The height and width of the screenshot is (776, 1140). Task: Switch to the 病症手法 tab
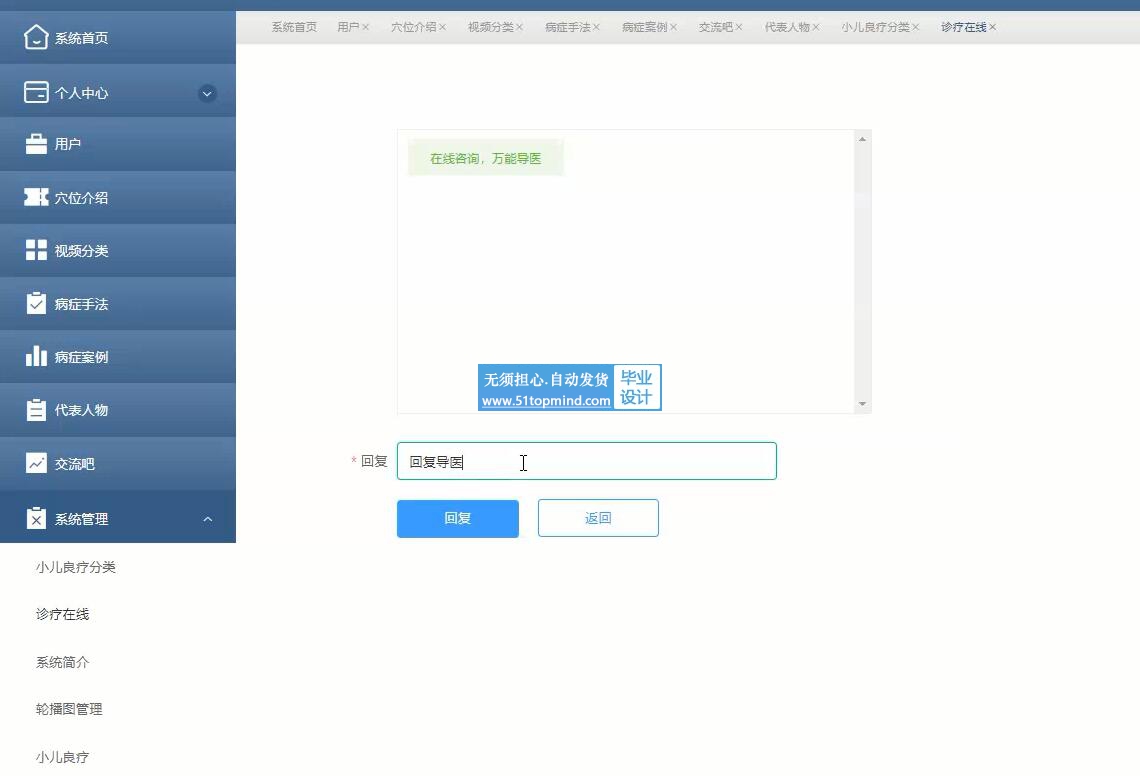tap(568, 27)
